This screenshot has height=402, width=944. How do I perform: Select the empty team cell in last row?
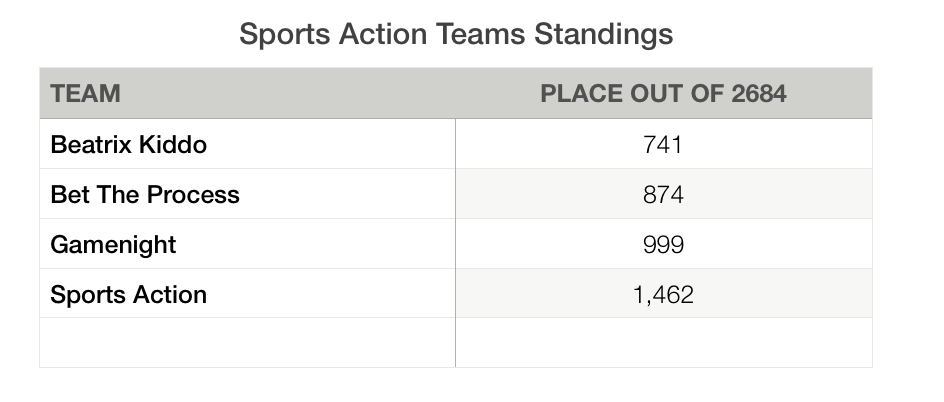(x=247, y=342)
